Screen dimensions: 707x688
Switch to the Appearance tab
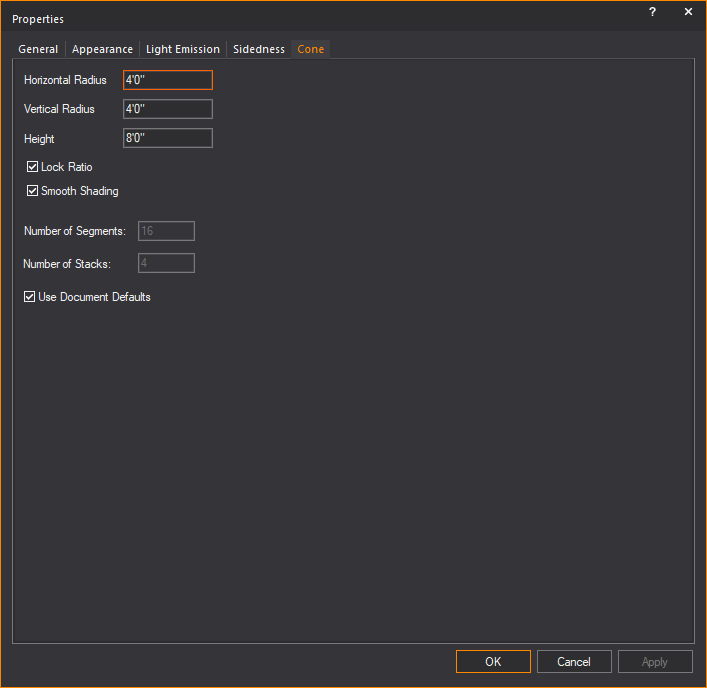coord(102,49)
